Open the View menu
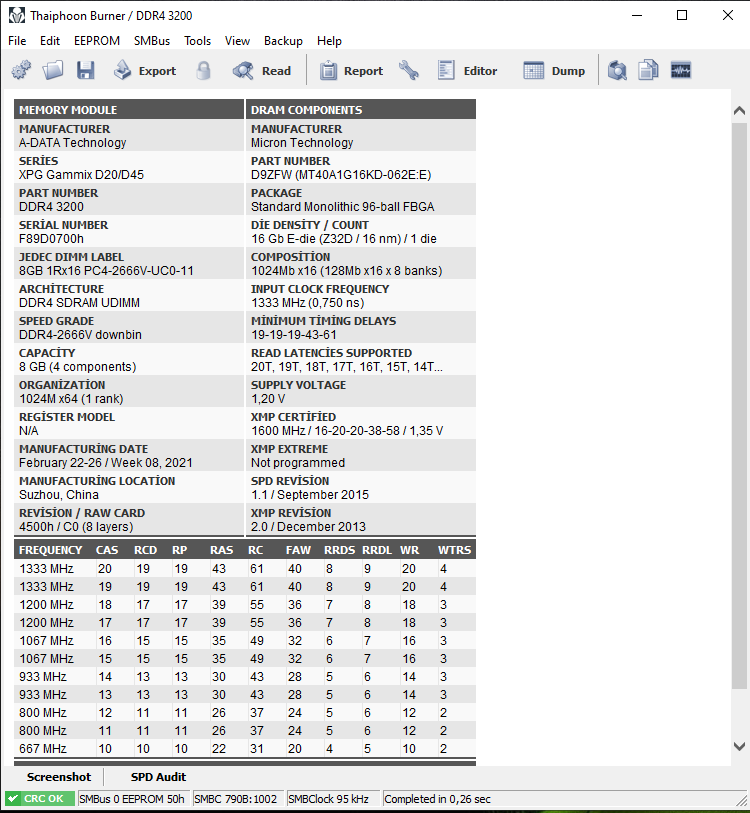750x813 pixels. coord(238,41)
